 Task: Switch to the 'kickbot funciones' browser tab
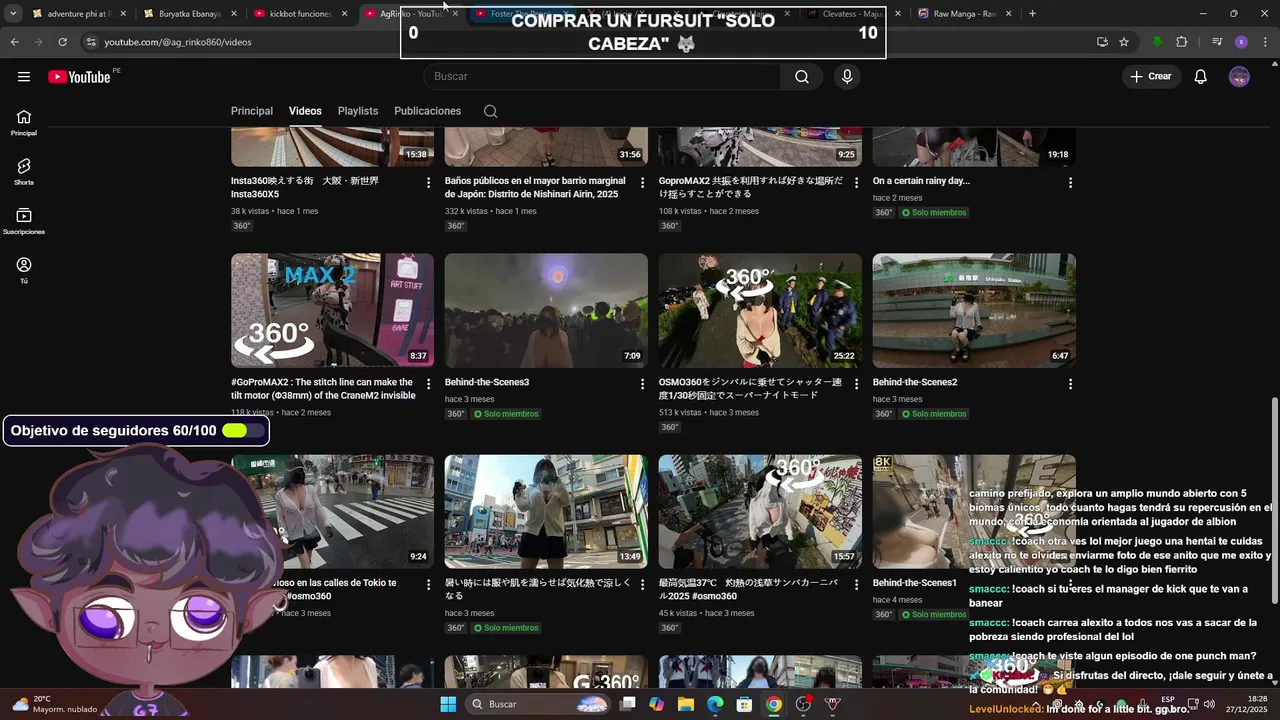[x=300, y=14]
